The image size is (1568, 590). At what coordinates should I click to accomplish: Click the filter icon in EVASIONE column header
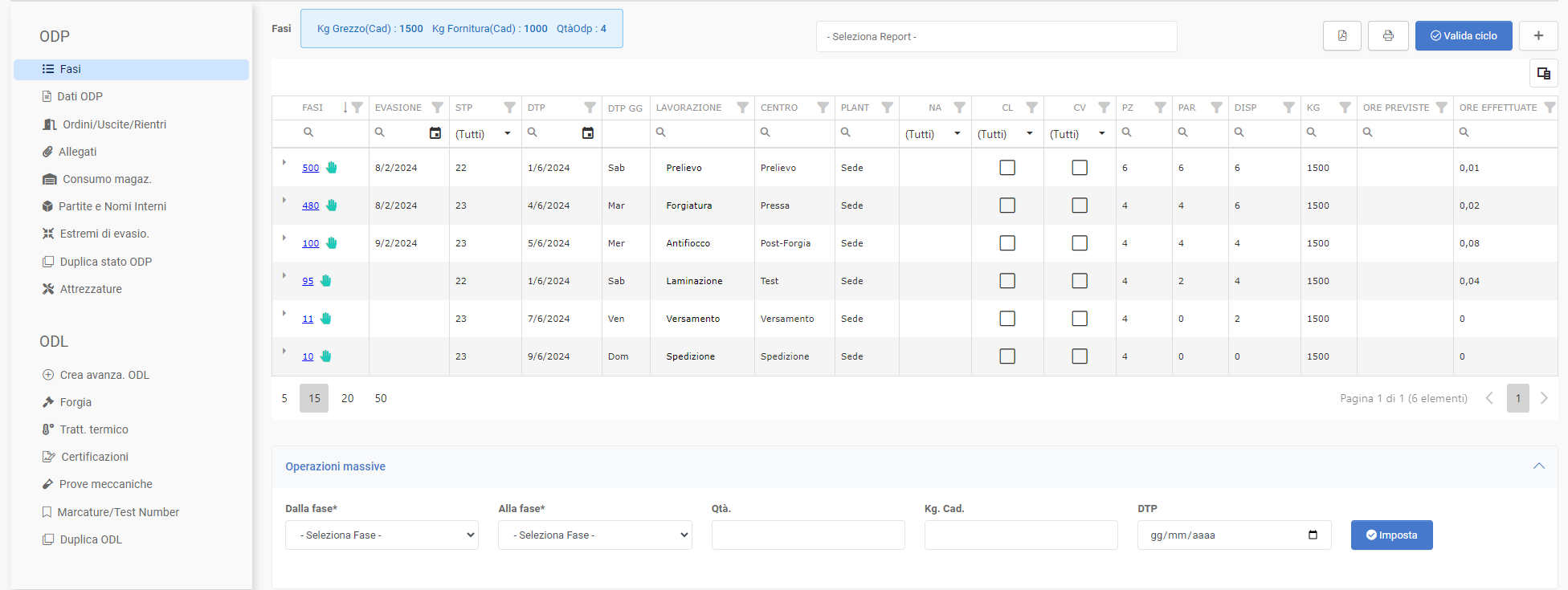437,108
